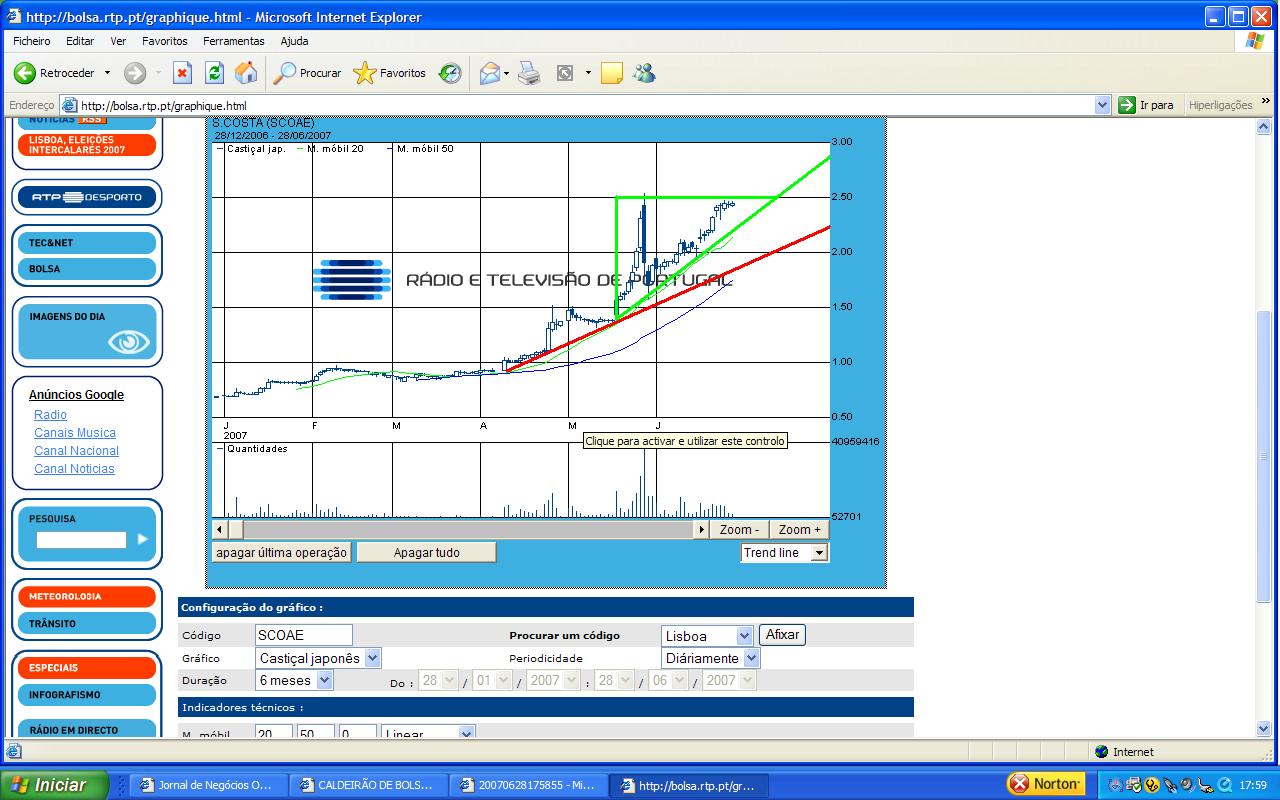Open the Ver menu
The image size is (1280, 800).
[x=118, y=41]
